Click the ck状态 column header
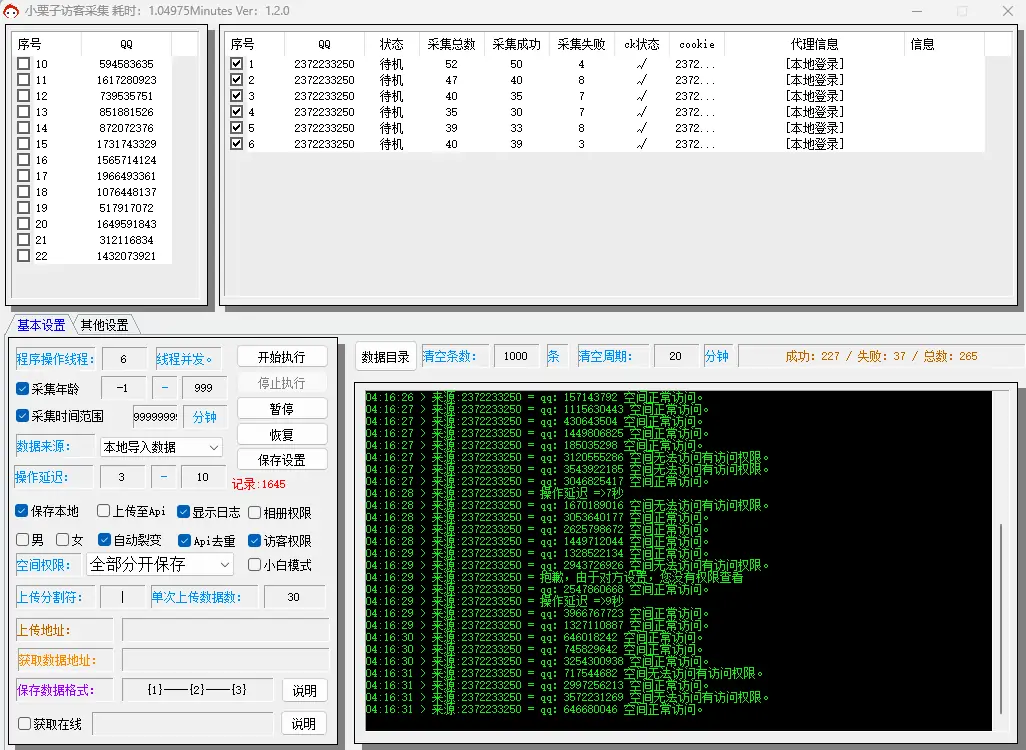This screenshot has width=1026, height=750. point(642,44)
